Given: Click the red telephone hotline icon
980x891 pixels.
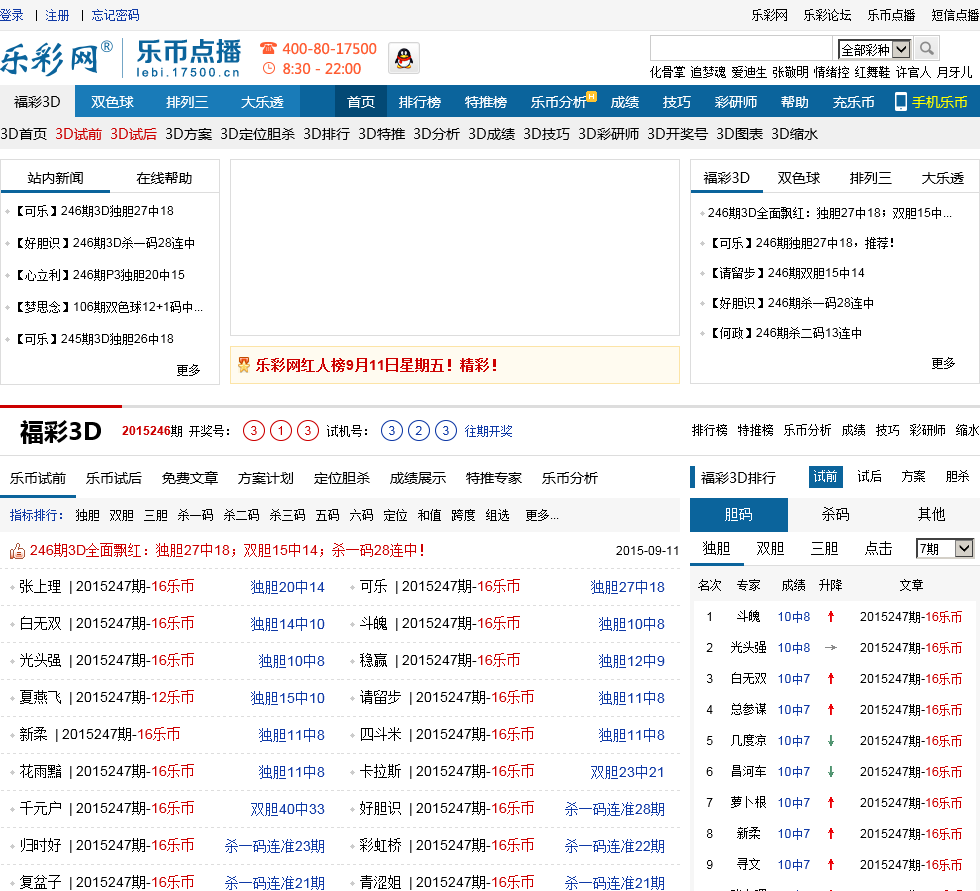Looking at the screenshot, I should (x=268, y=49).
